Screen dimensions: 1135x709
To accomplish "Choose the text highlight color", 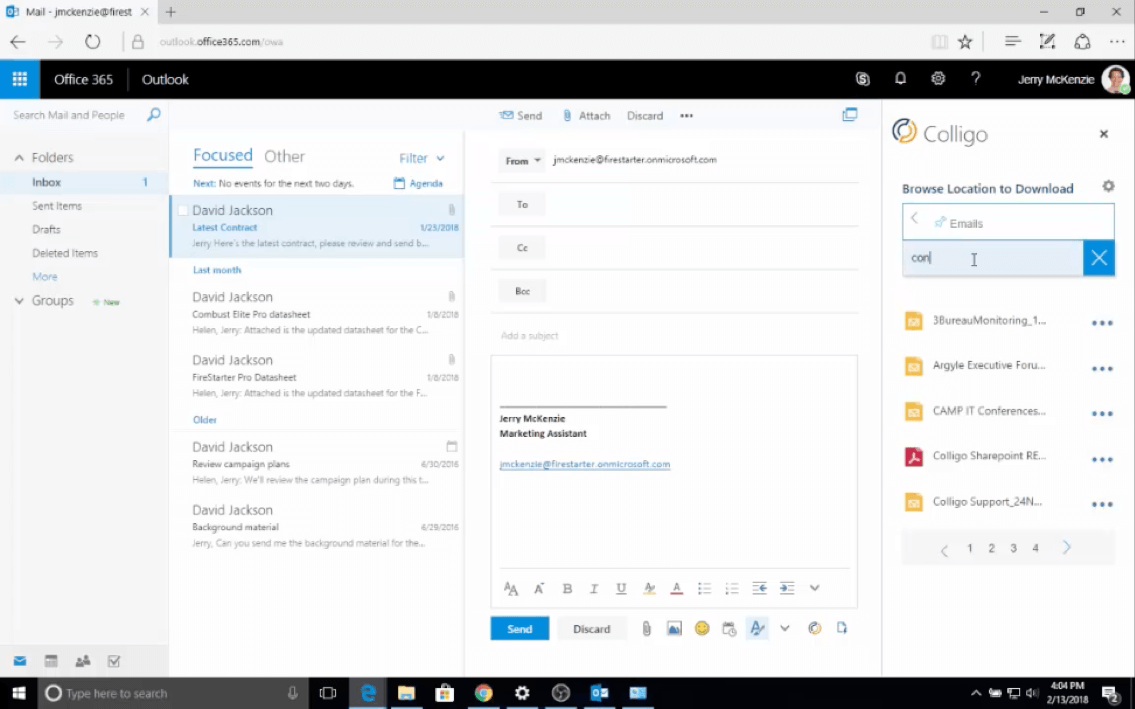I will (649, 588).
